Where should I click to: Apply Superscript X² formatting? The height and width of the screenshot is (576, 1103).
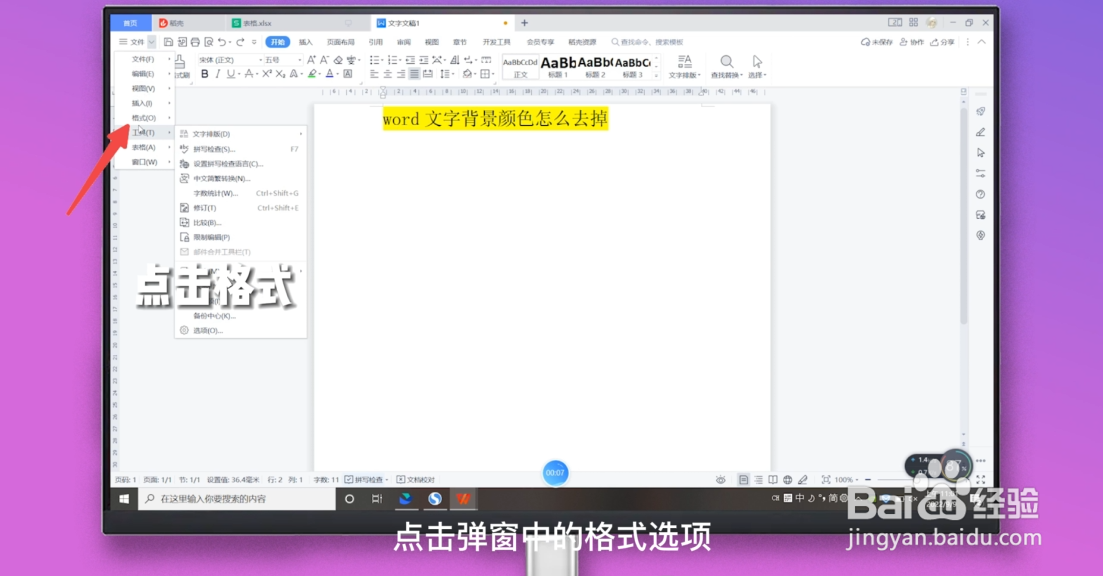267,74
